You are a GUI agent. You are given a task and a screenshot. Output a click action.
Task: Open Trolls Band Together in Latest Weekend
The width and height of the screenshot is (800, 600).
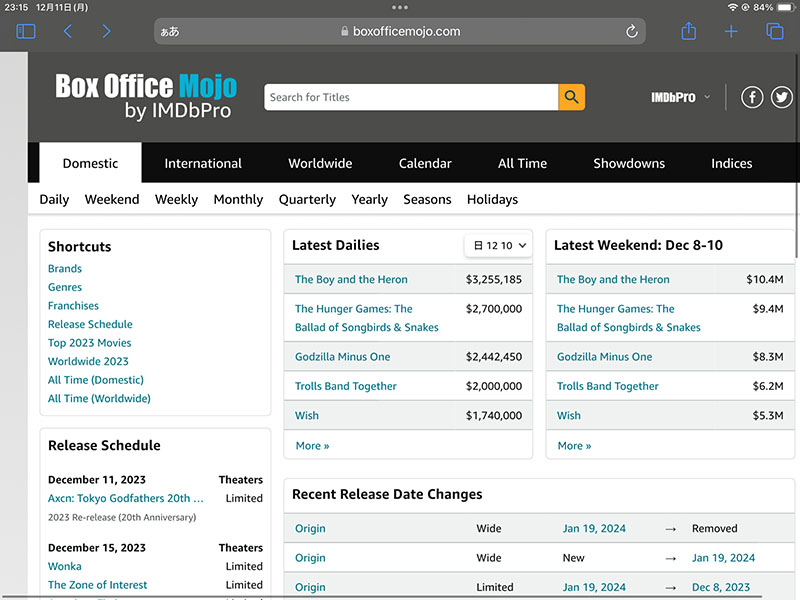(608, 386)
